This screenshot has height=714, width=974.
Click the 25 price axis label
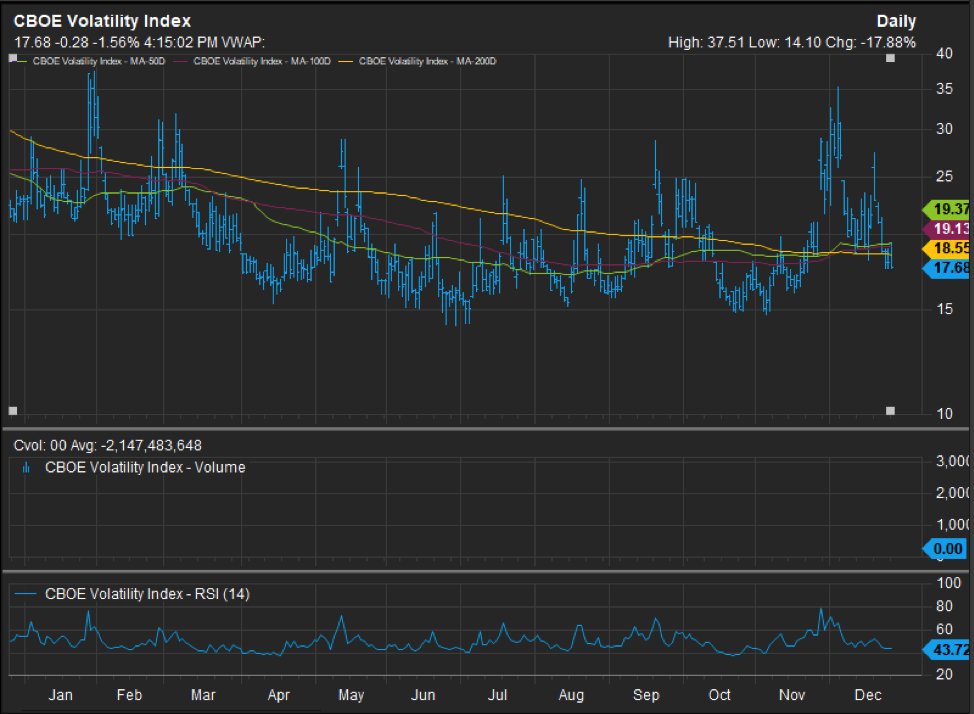click(944, 176)
